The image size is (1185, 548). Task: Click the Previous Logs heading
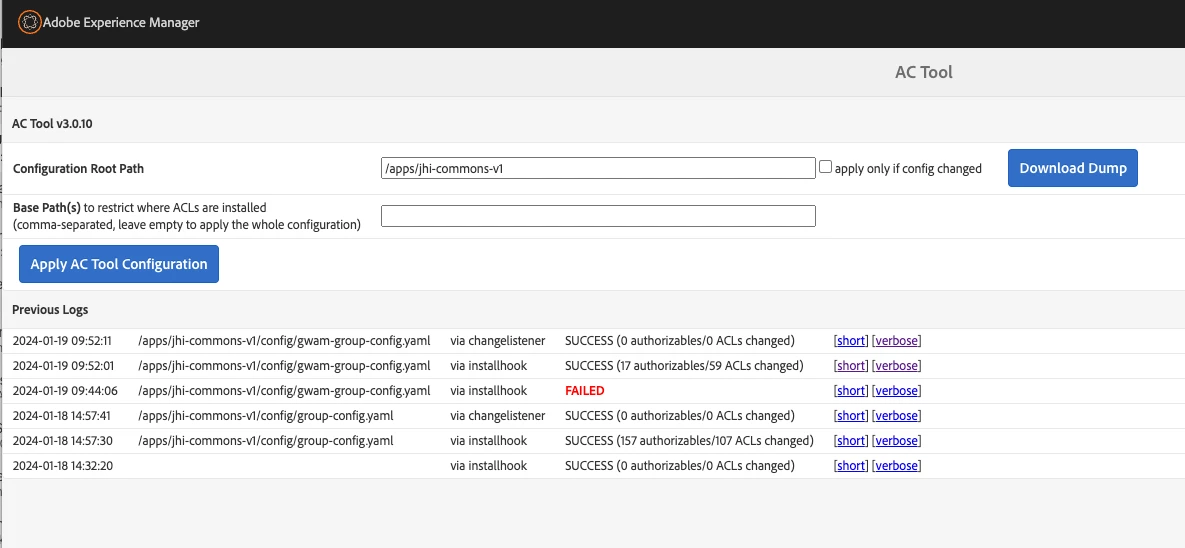(50, 310)
